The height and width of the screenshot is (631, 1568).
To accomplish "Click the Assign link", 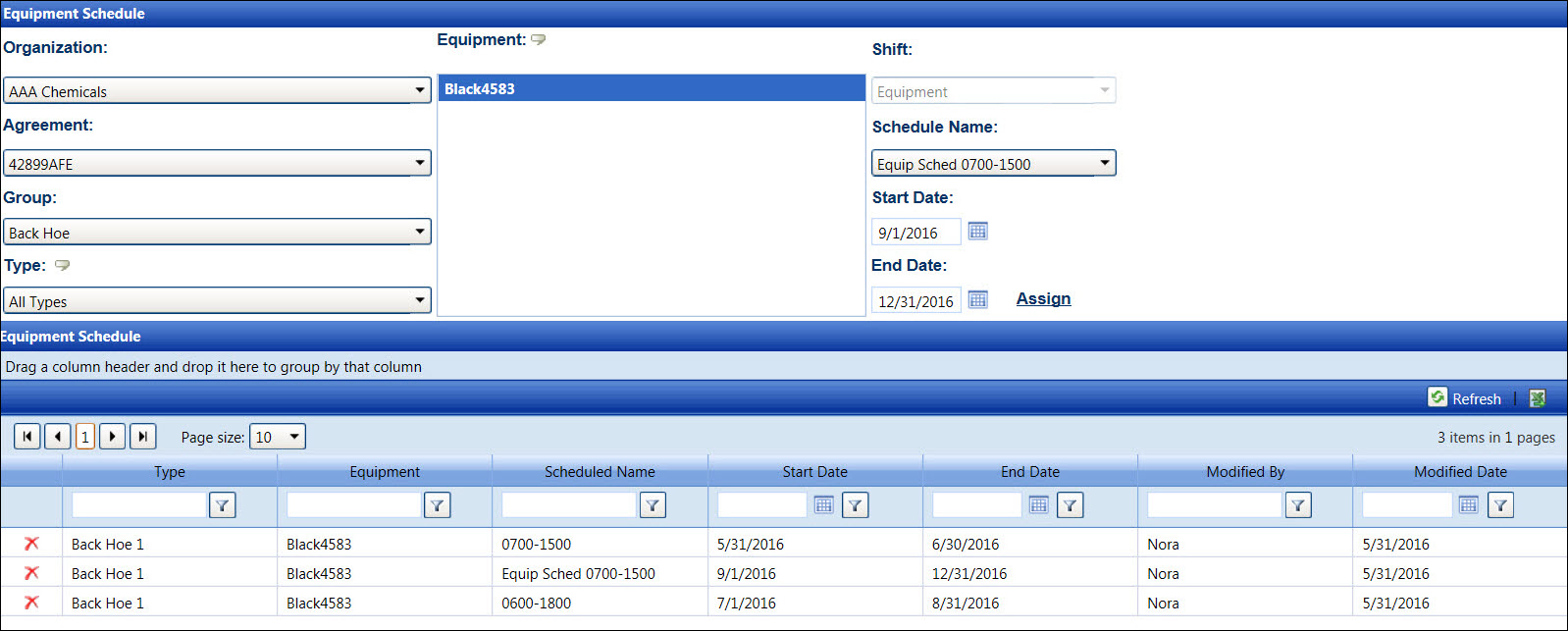I will point(1043,299).
